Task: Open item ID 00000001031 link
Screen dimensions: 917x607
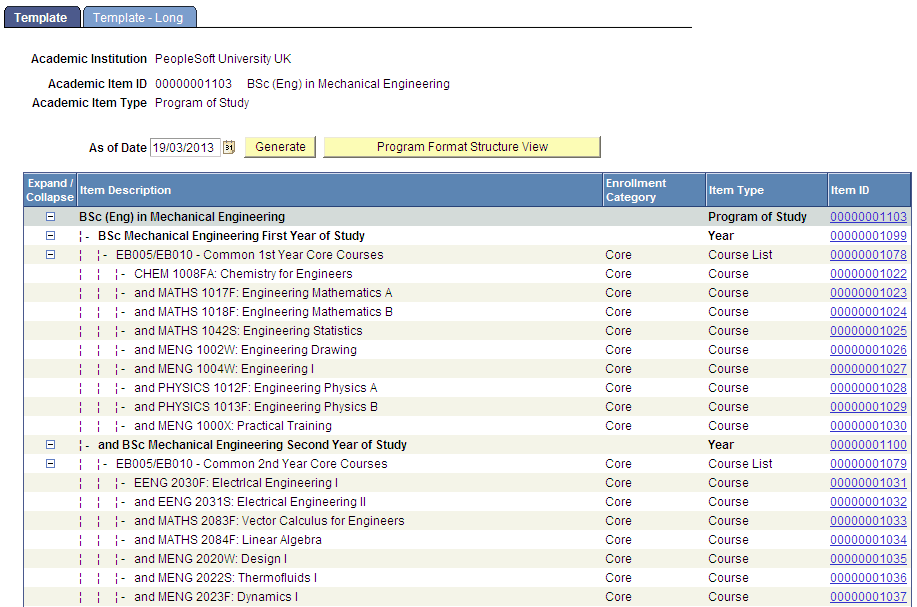Action: [x=868, y=483]
